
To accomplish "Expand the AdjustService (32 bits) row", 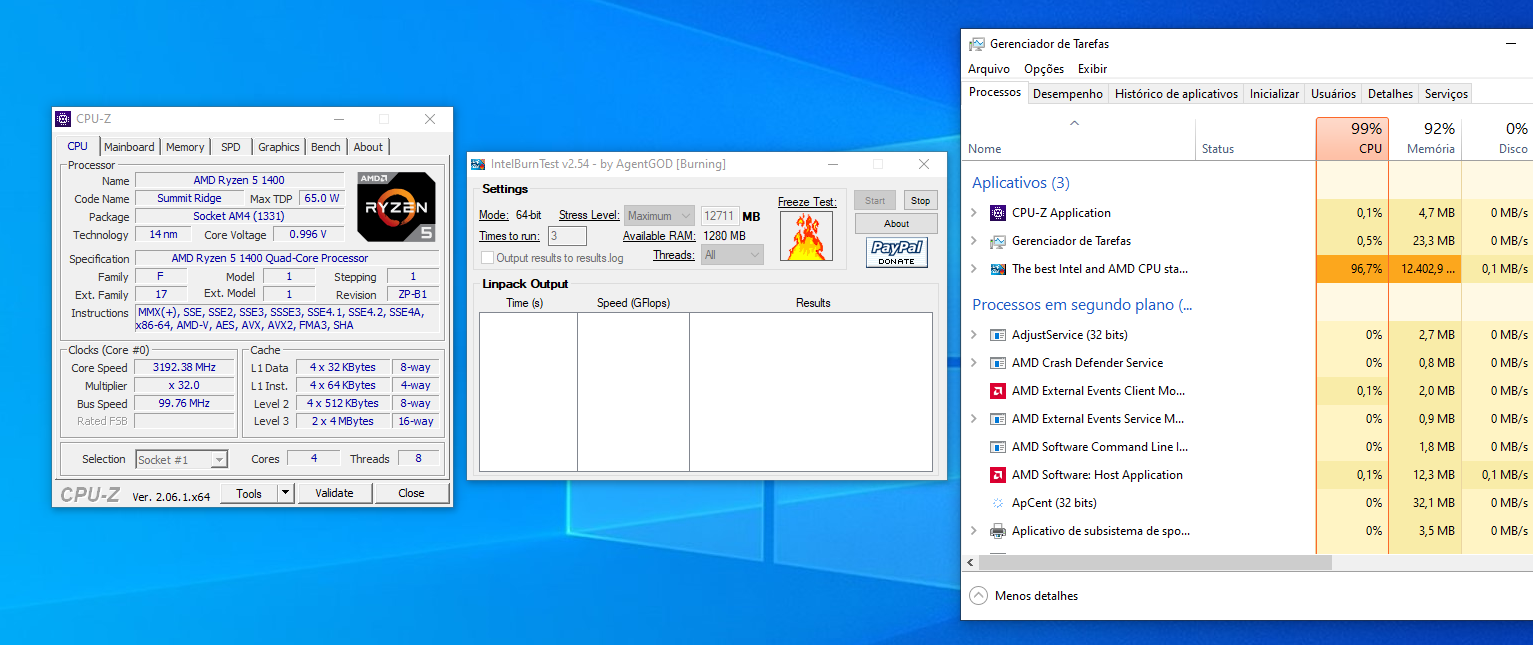I will pyautogui.click(x=974, y=335).
